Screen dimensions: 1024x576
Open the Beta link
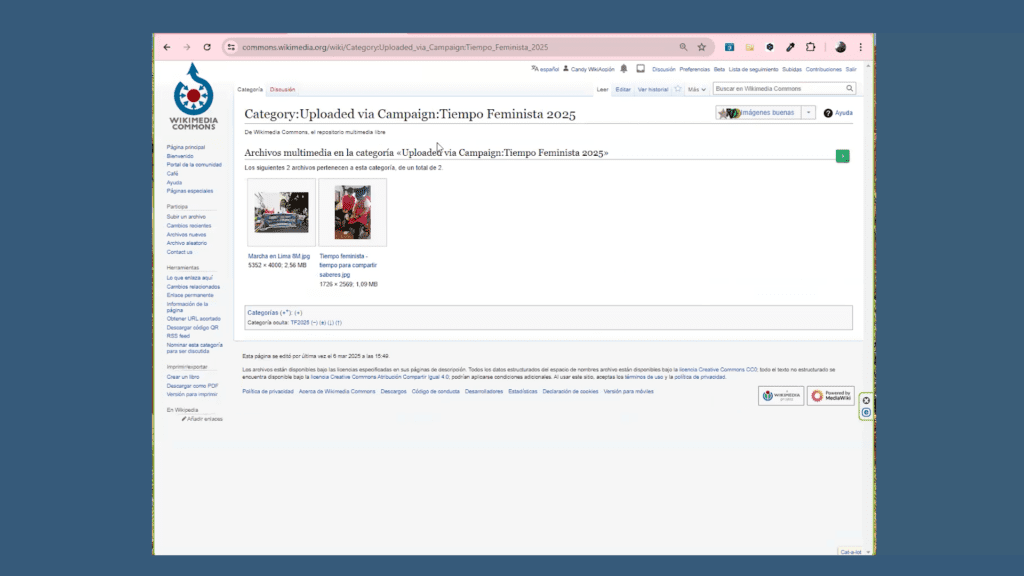point(719,69)
